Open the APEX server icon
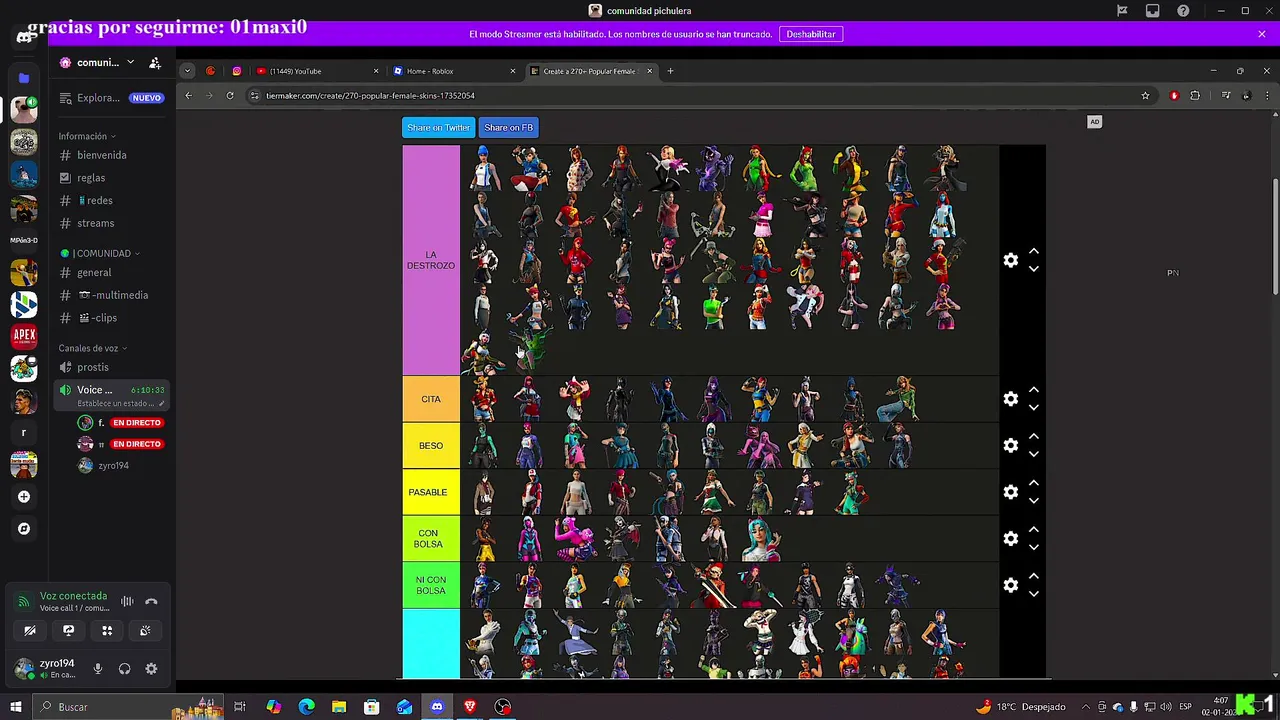Screen dimensions: 1280x720 [24, 336]
